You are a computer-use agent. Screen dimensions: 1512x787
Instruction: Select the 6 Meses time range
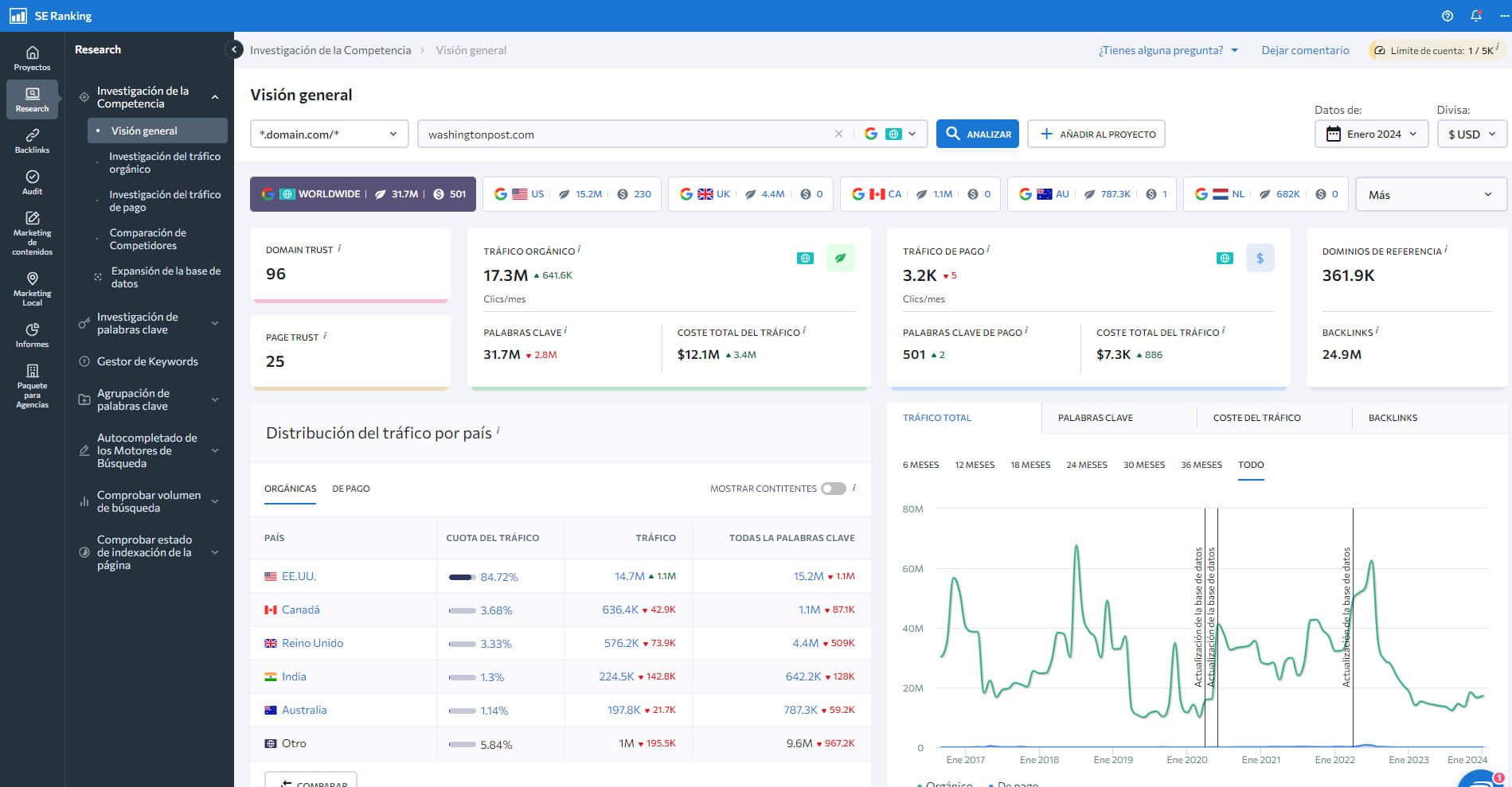(x=920, y=465)
